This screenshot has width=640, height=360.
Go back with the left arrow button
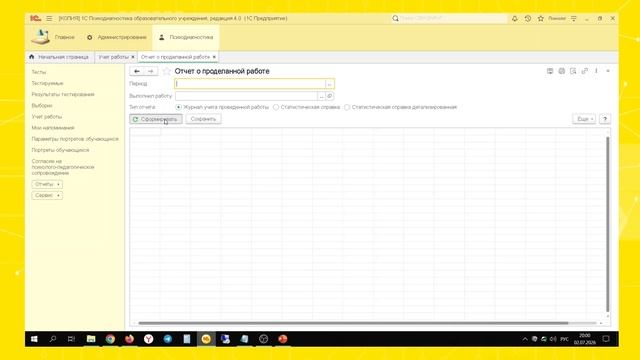pyautogui.click(x=137, y=71)
